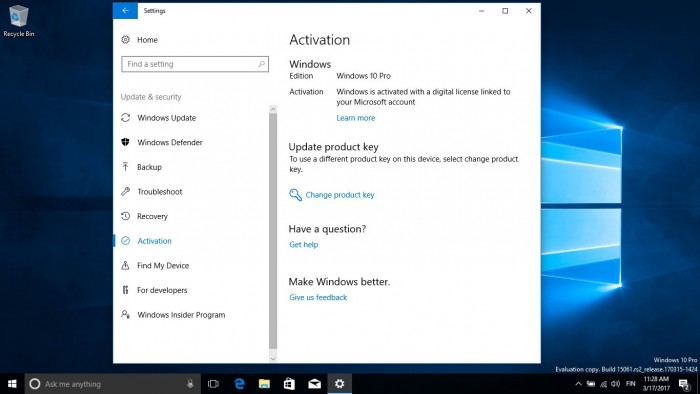Click the Windows Update sync icon
700x394 pixels.
tap(125, 118)
